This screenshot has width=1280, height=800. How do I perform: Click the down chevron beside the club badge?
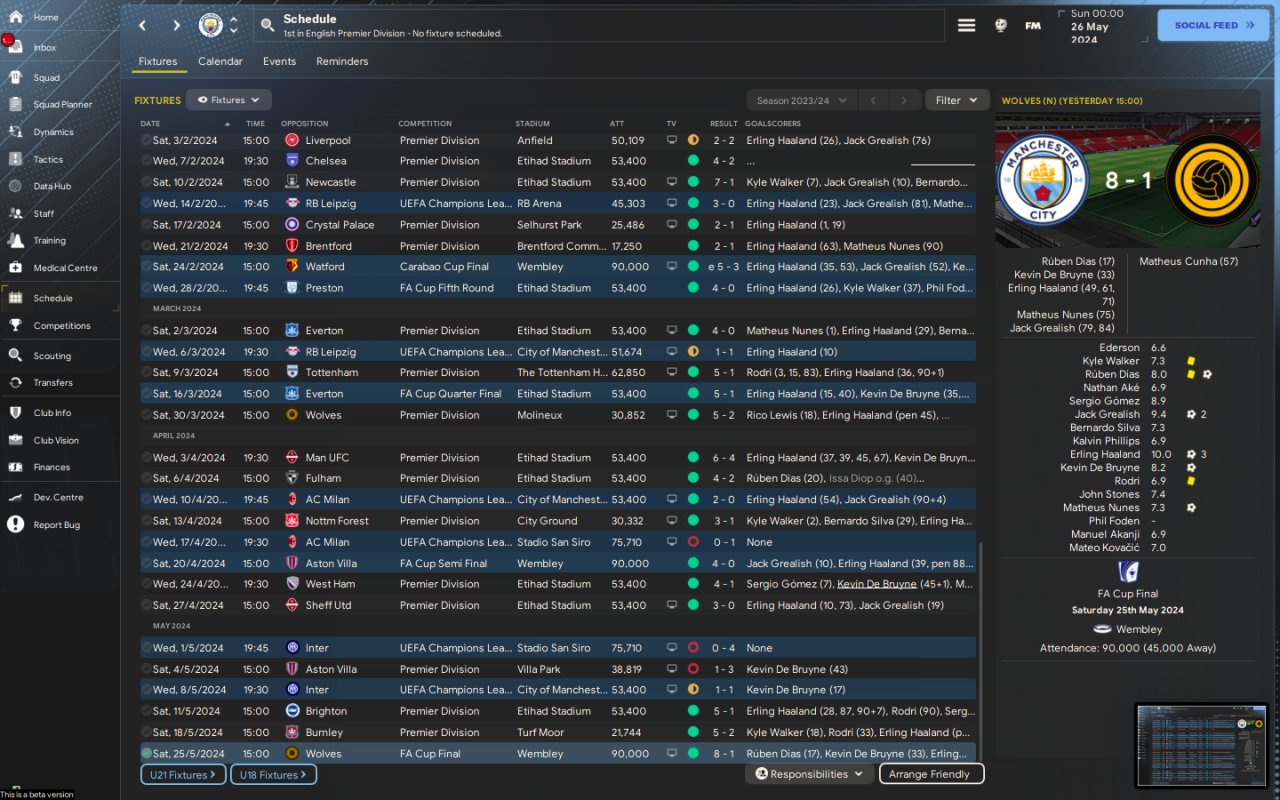point(234,32)
